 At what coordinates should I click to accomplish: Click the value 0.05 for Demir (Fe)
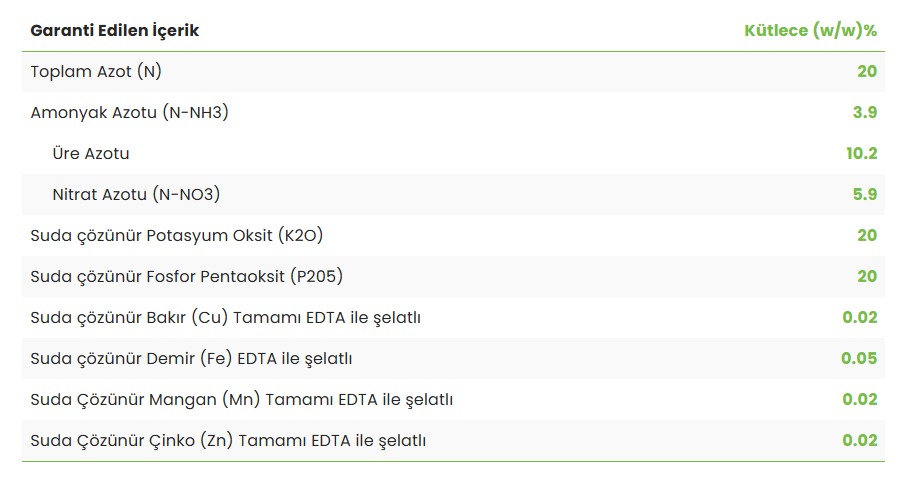pyautogui.click(x=859, y=358)
